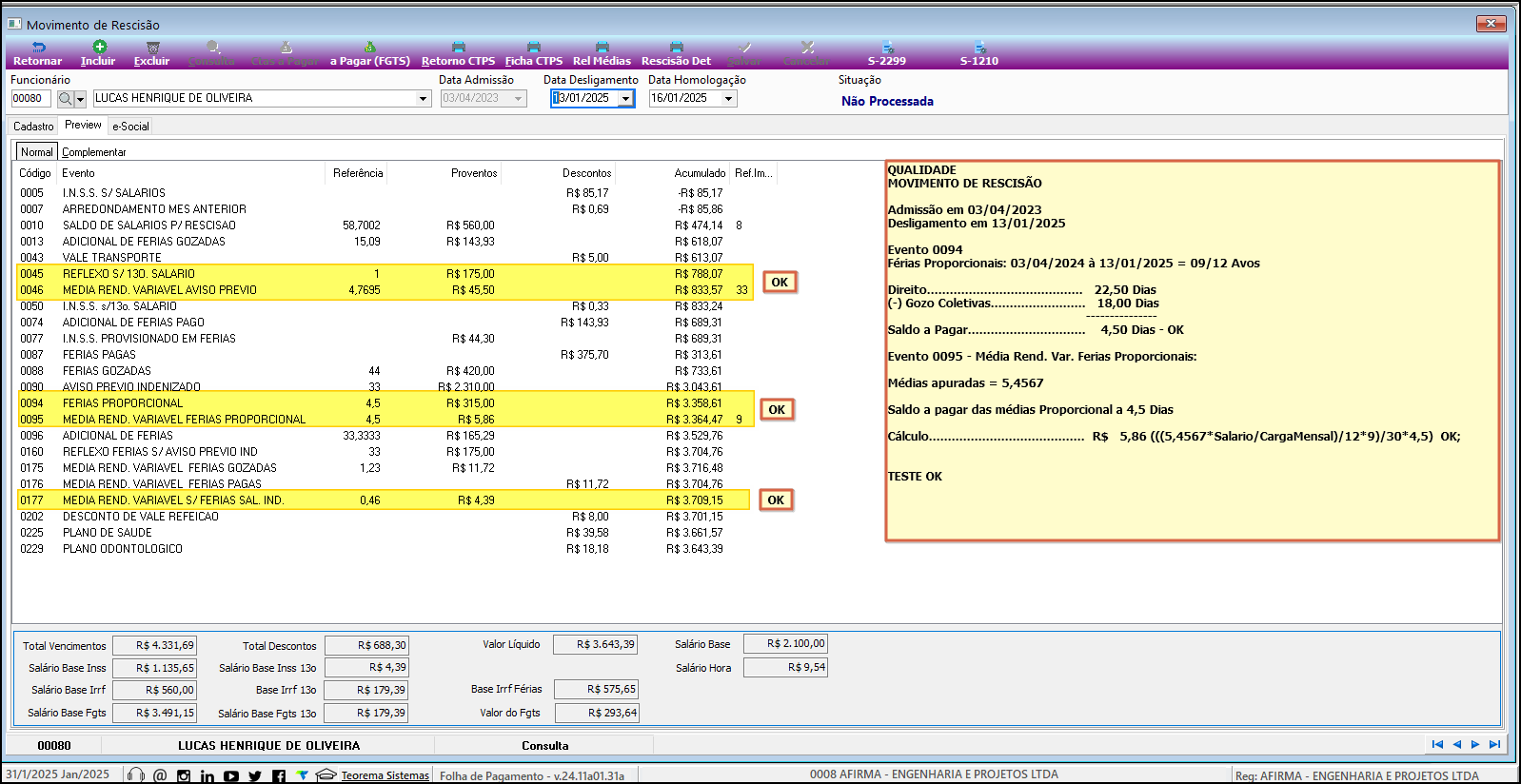Click the Funcionário code field 00080
Screen dimensions: 1521x784
[30, 98]
